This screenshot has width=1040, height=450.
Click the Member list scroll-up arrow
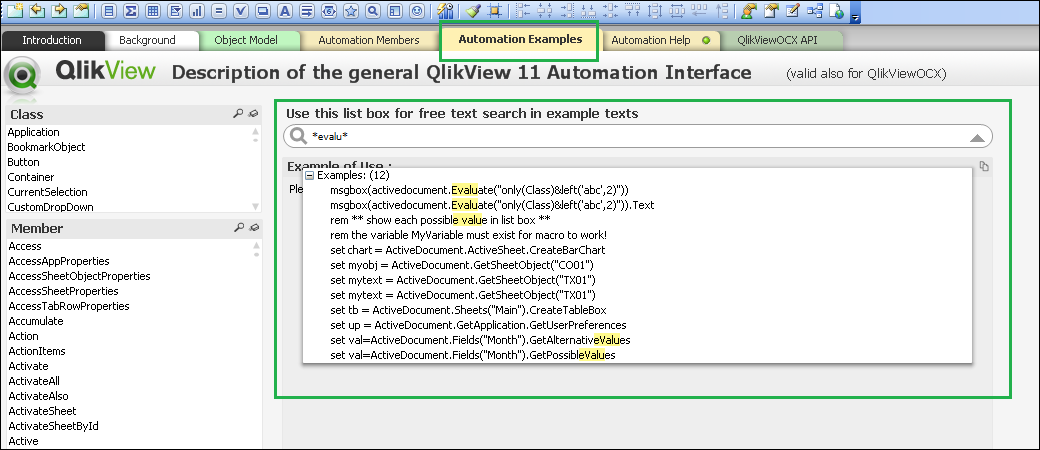(256, 244)
